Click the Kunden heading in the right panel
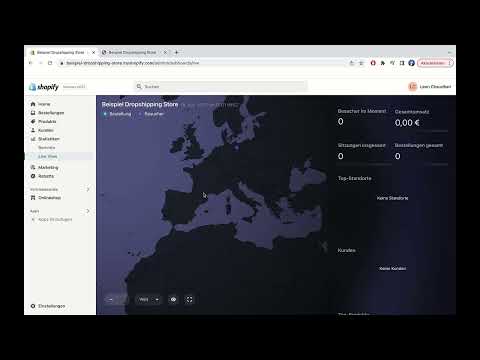 pos(346,250)
